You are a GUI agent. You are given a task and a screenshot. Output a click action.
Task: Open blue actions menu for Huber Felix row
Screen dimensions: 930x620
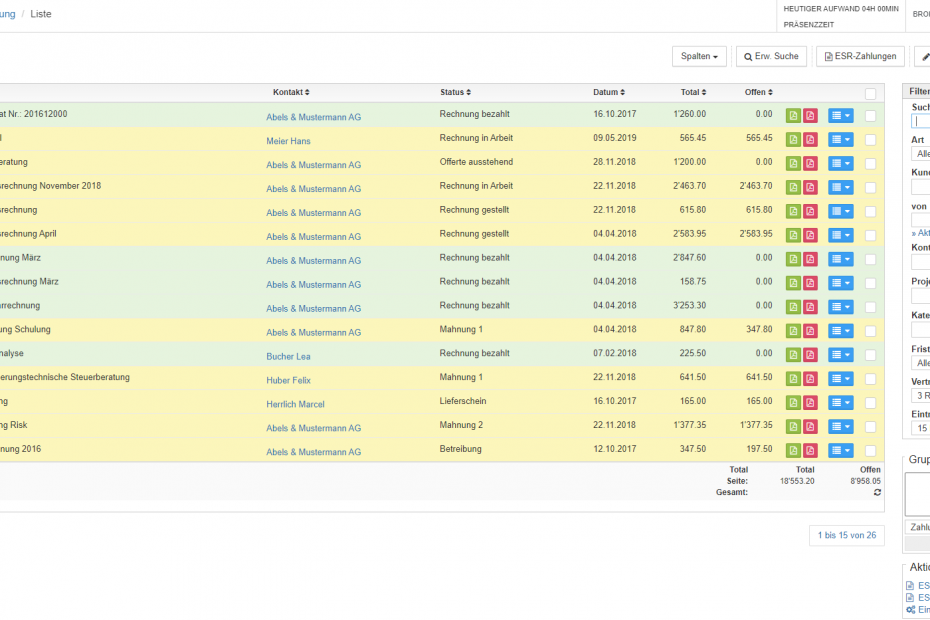840,379
